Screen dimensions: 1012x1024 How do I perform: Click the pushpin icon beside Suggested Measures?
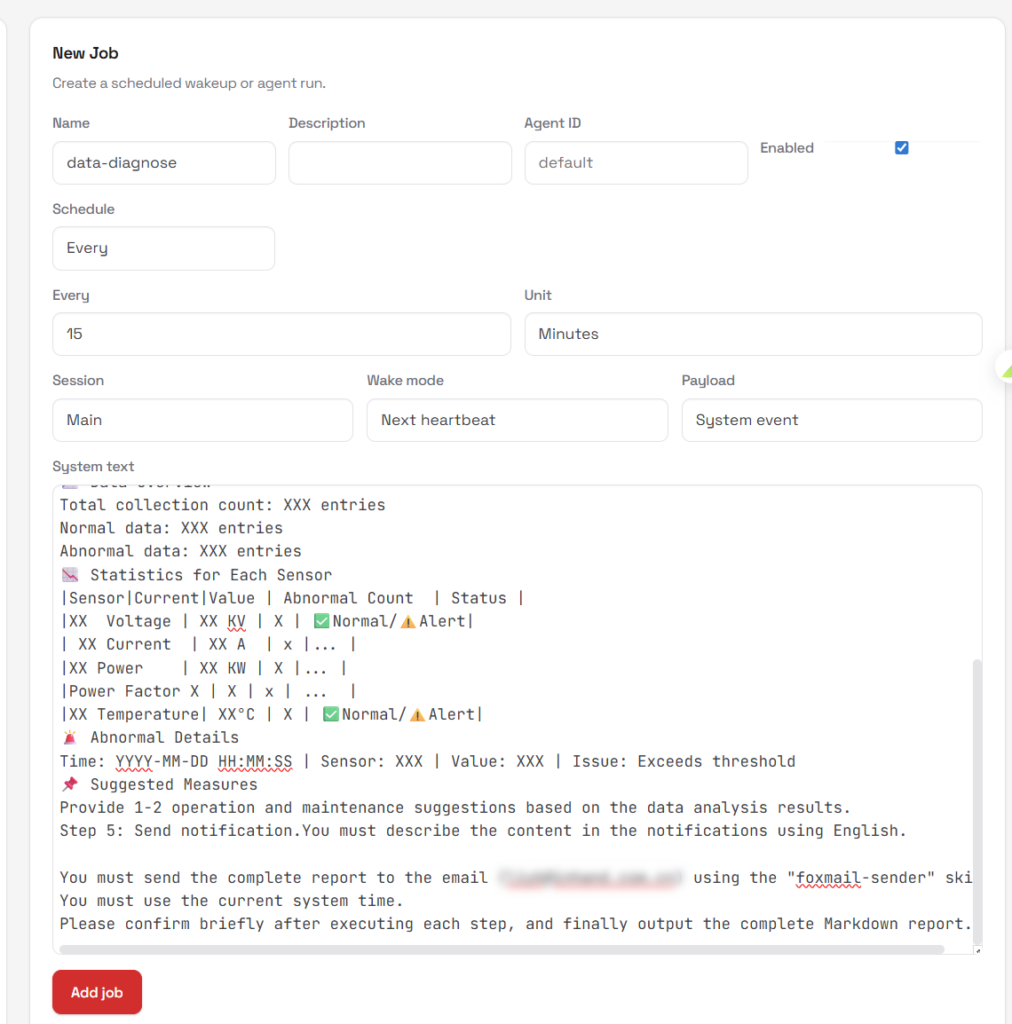coord(69,785)
